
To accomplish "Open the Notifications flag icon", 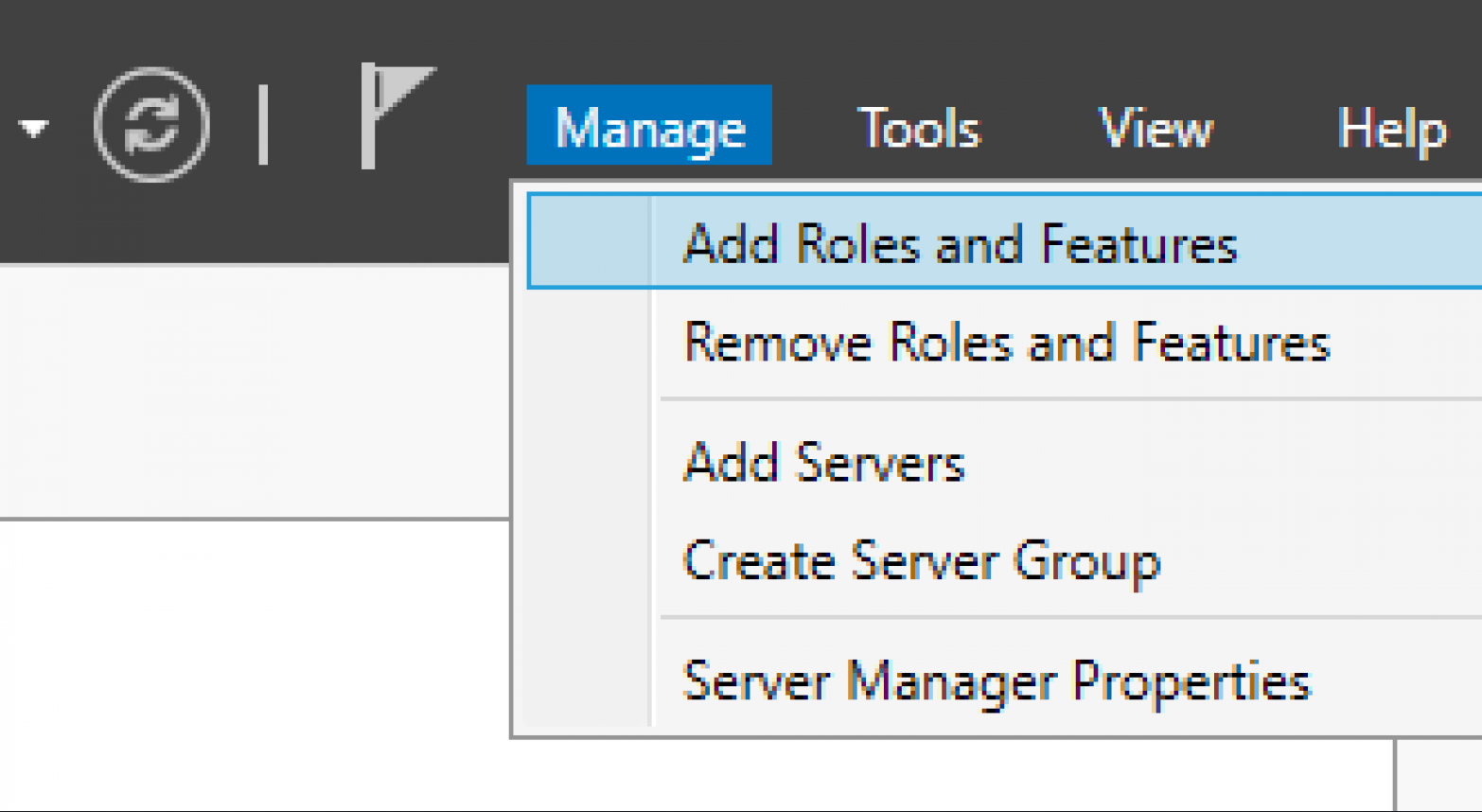I will (397, 115).
